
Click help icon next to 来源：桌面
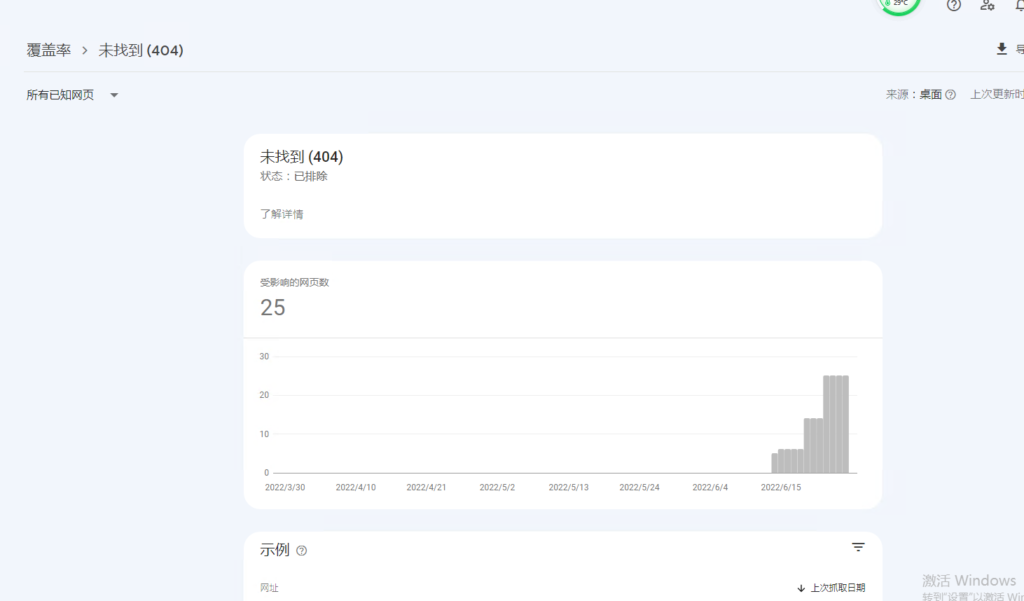pos(950,95)
